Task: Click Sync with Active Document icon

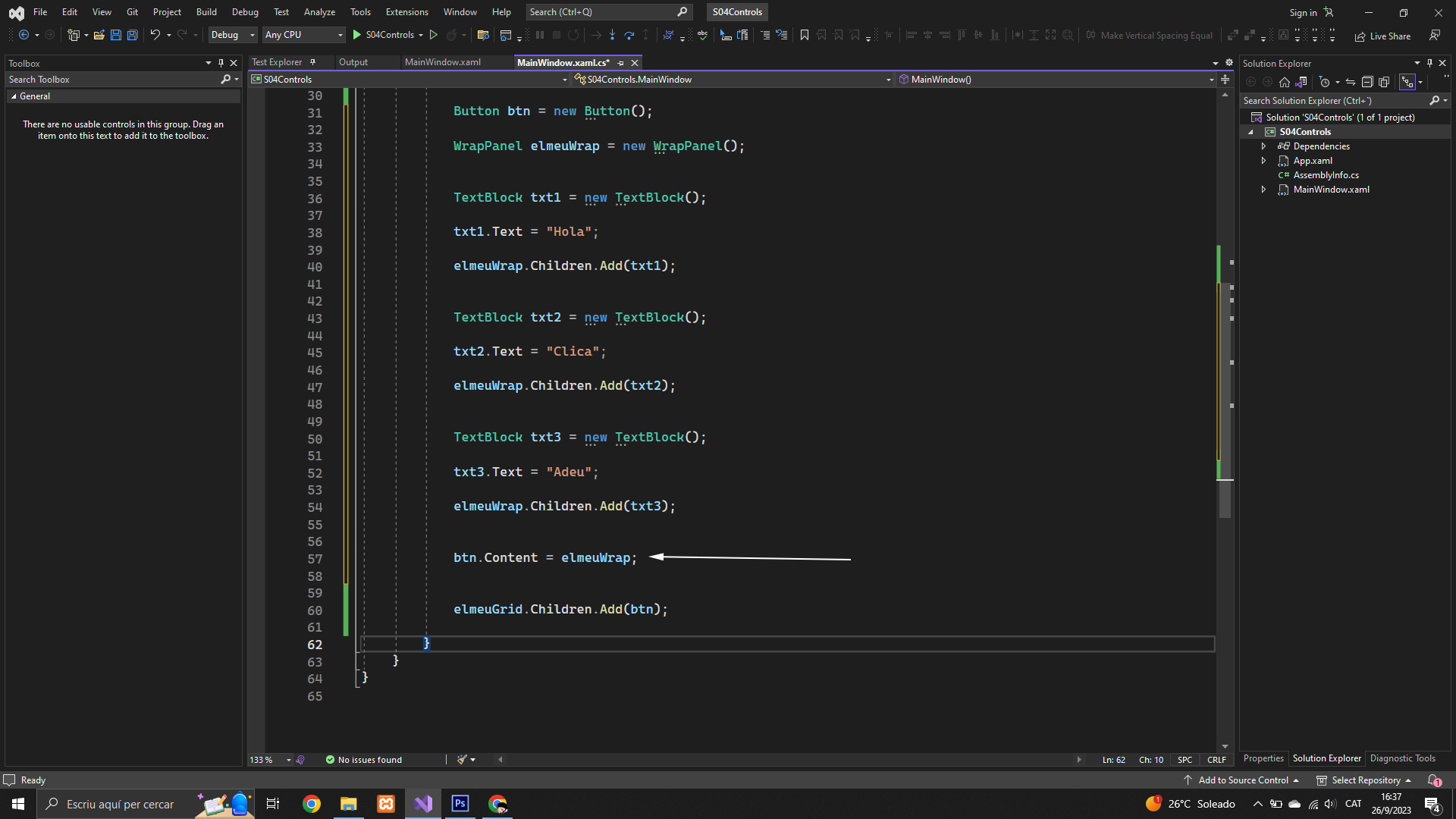Action: 1351,82
